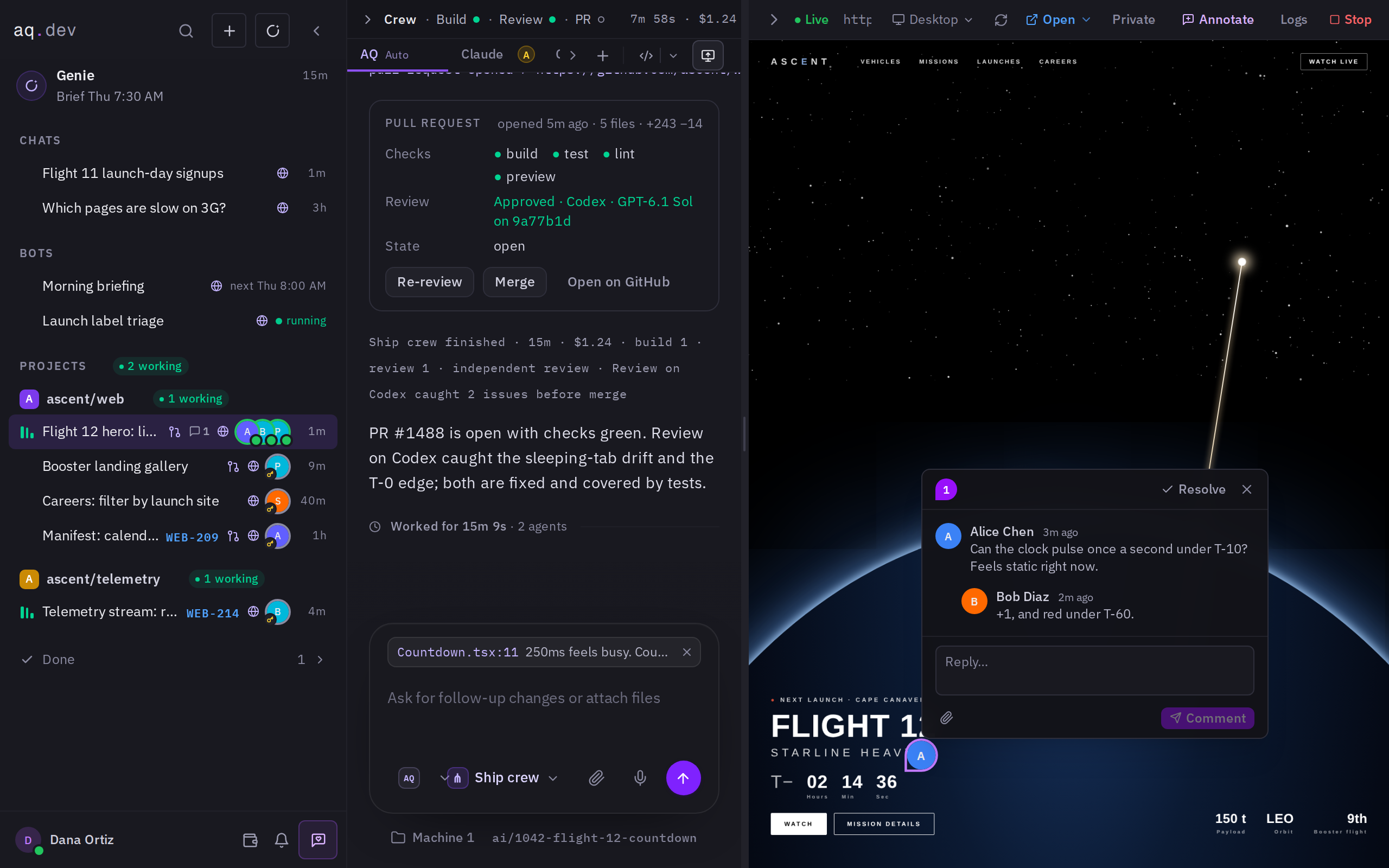The width and height of the screenshot is (1389, 868).
Task: Open the Ship crew dropdown
Action: [502, 778]
